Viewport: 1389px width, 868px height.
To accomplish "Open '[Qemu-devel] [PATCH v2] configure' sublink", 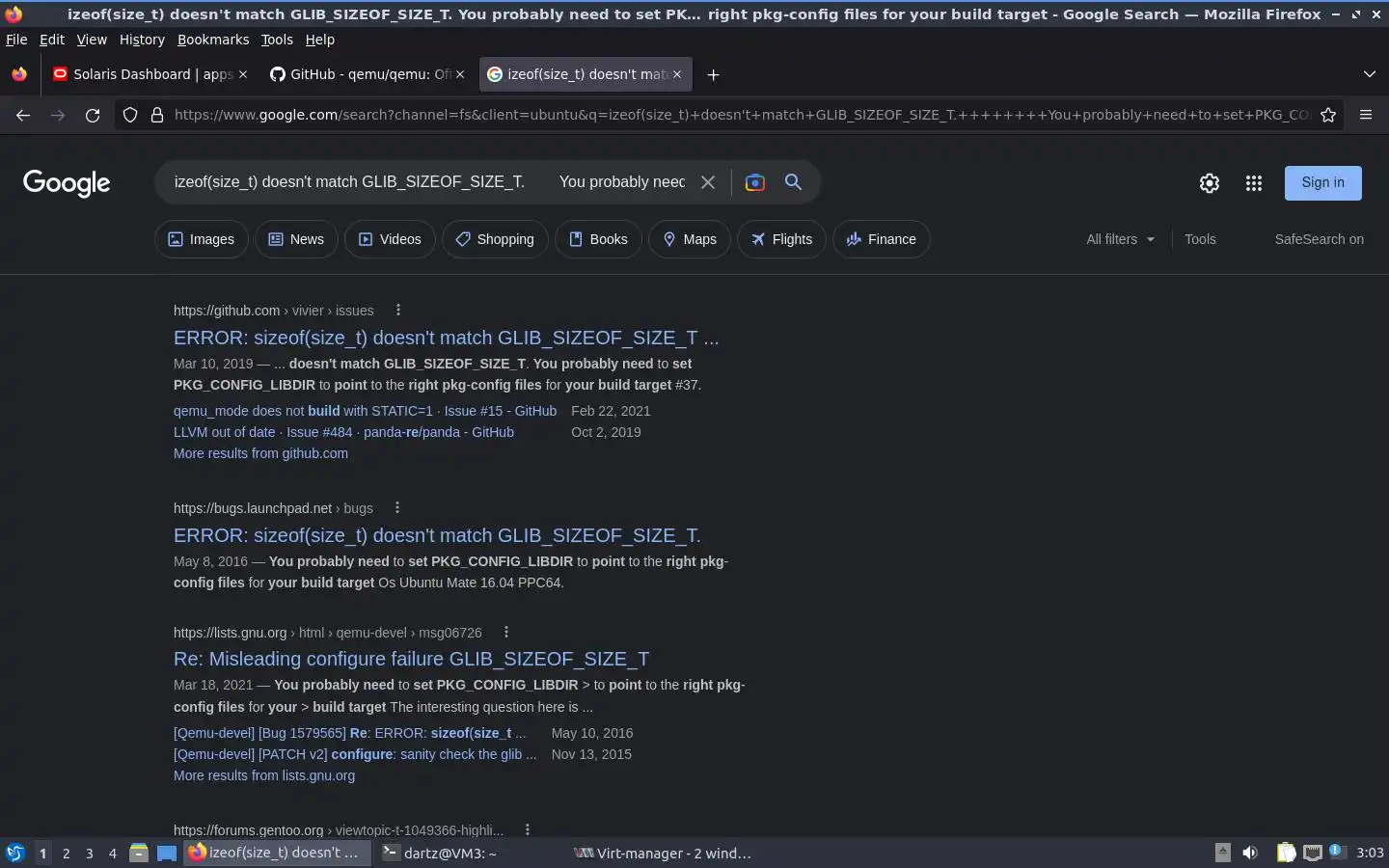I will click(x=355, y=754).
